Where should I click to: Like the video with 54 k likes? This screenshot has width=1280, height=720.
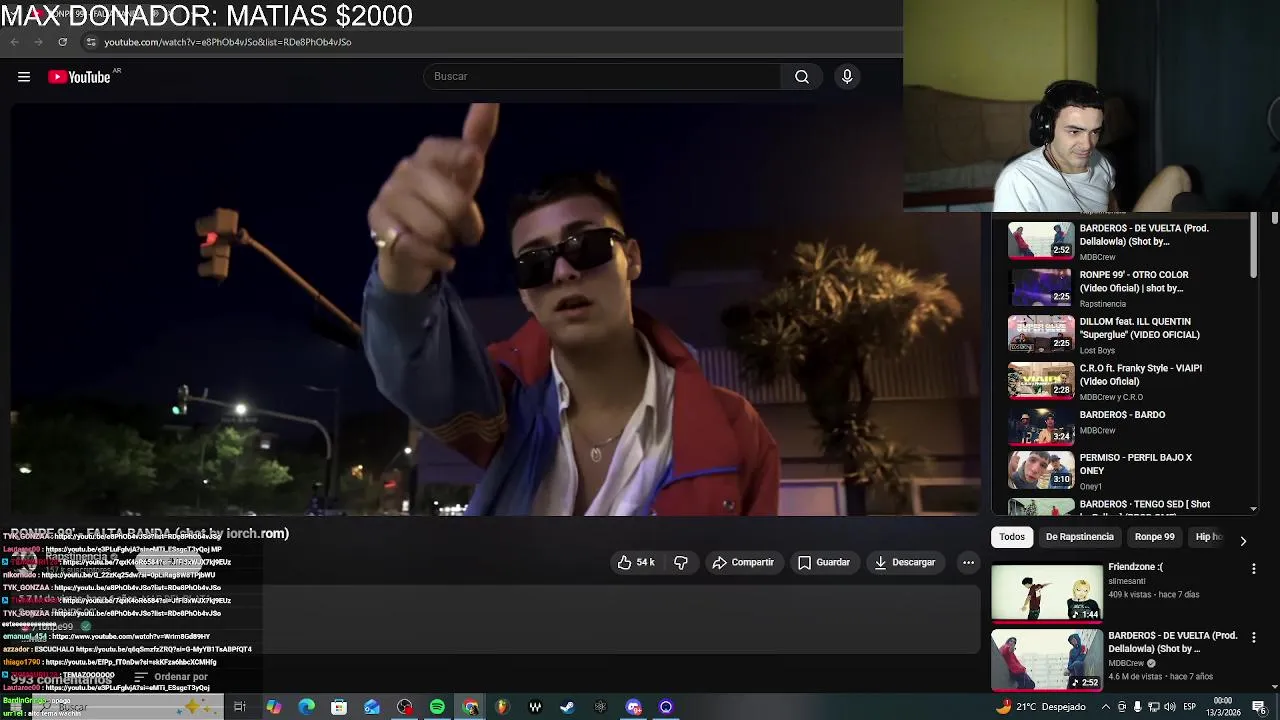click(x=636, y=563)
